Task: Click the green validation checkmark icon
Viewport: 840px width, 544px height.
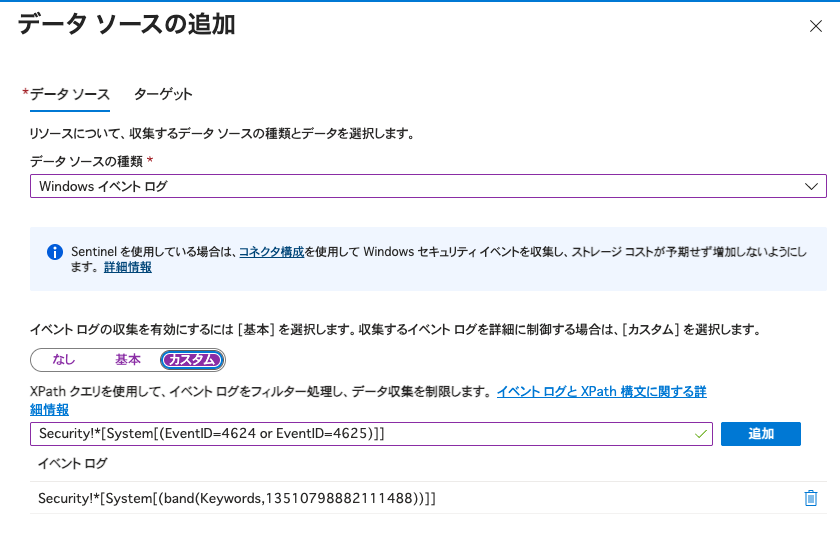Action: click(701, 434)
